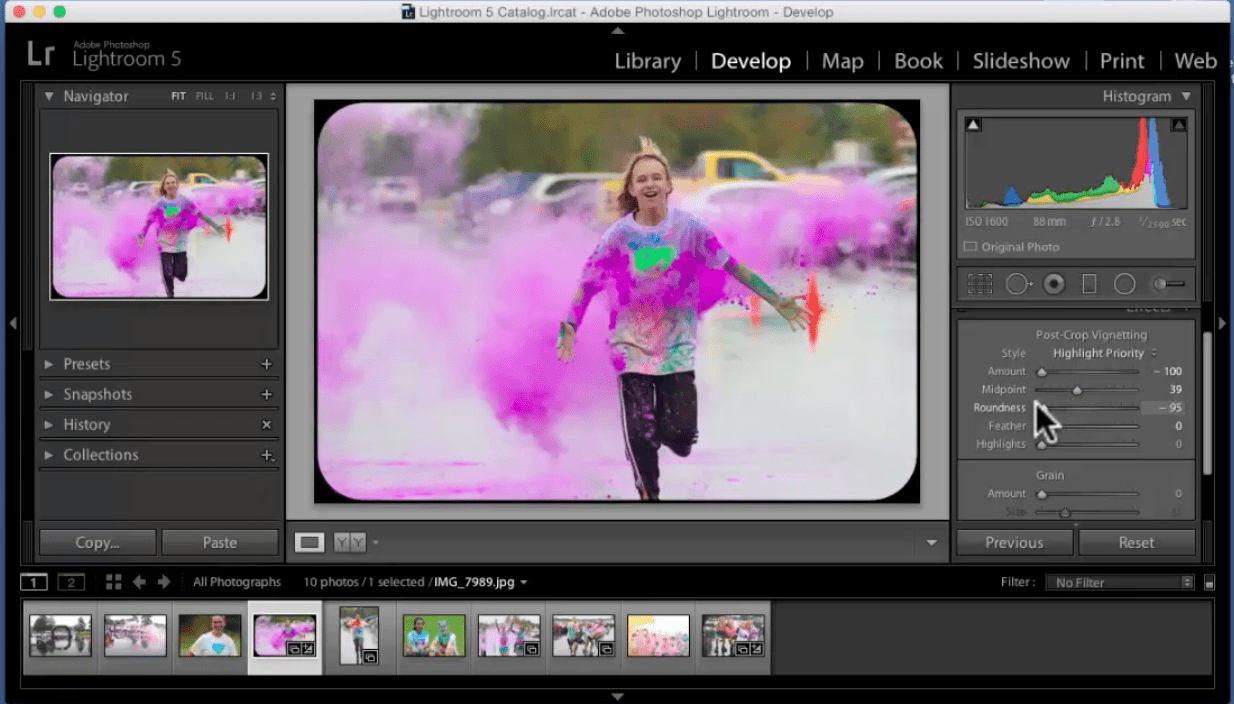The image size is (1234, 704).
Task: Open the Print module
Action: [x=1122, y=61]
